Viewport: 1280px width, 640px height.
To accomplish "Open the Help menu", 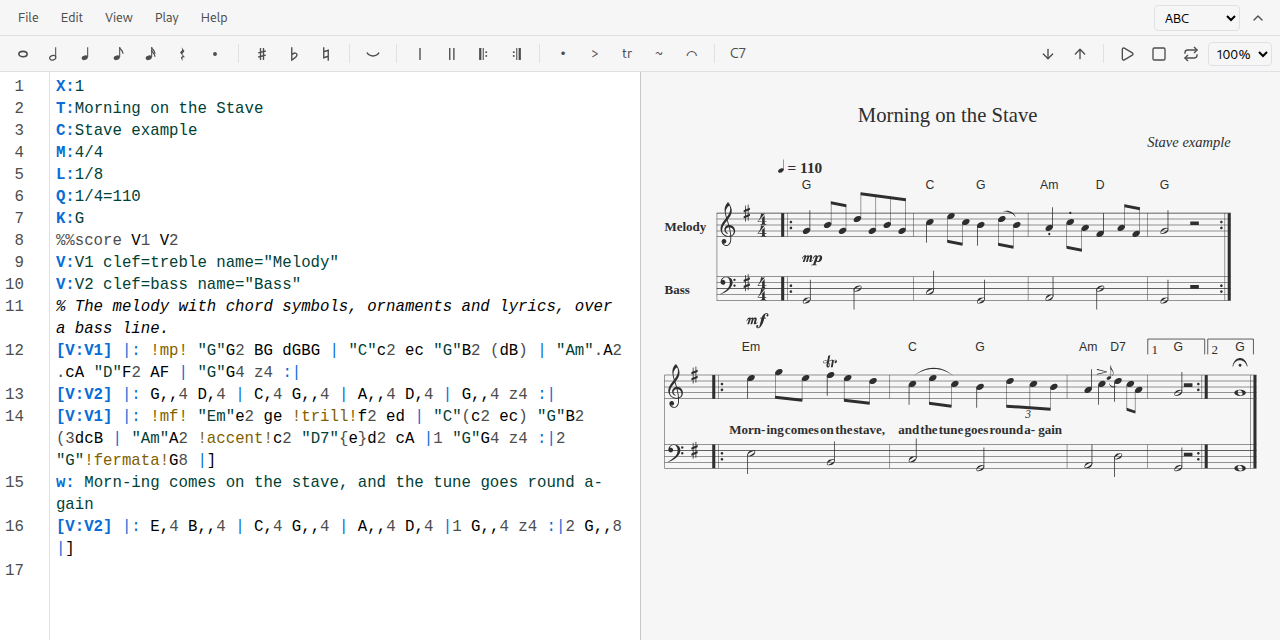I will pos(214,18).
